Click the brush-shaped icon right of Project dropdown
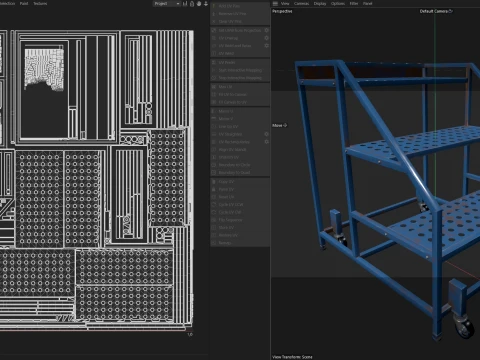The image size is (480, 360). click(x=199, y=4)
